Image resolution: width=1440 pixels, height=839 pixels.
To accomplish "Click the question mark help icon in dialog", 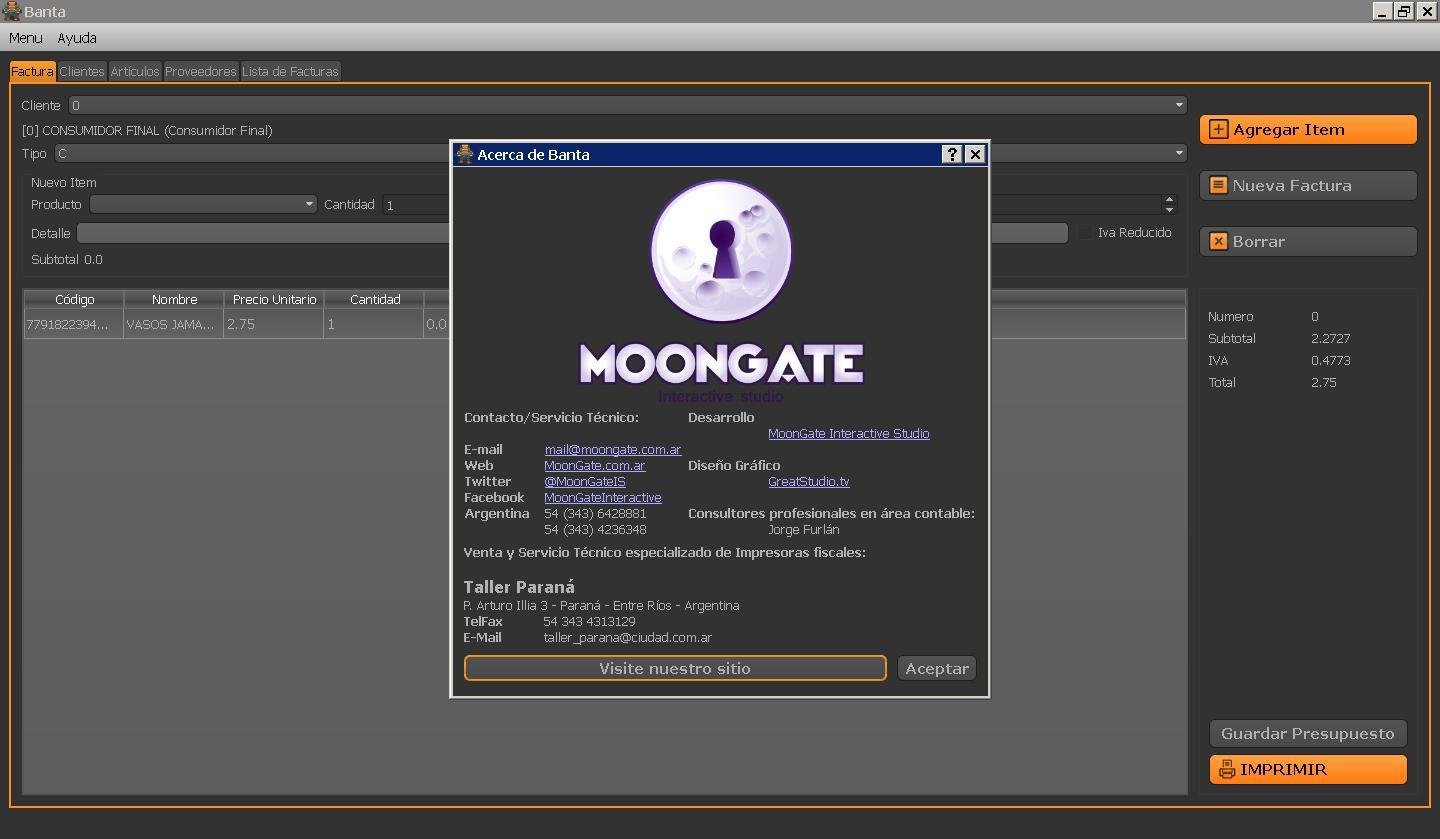I will [x=952, y=154].
